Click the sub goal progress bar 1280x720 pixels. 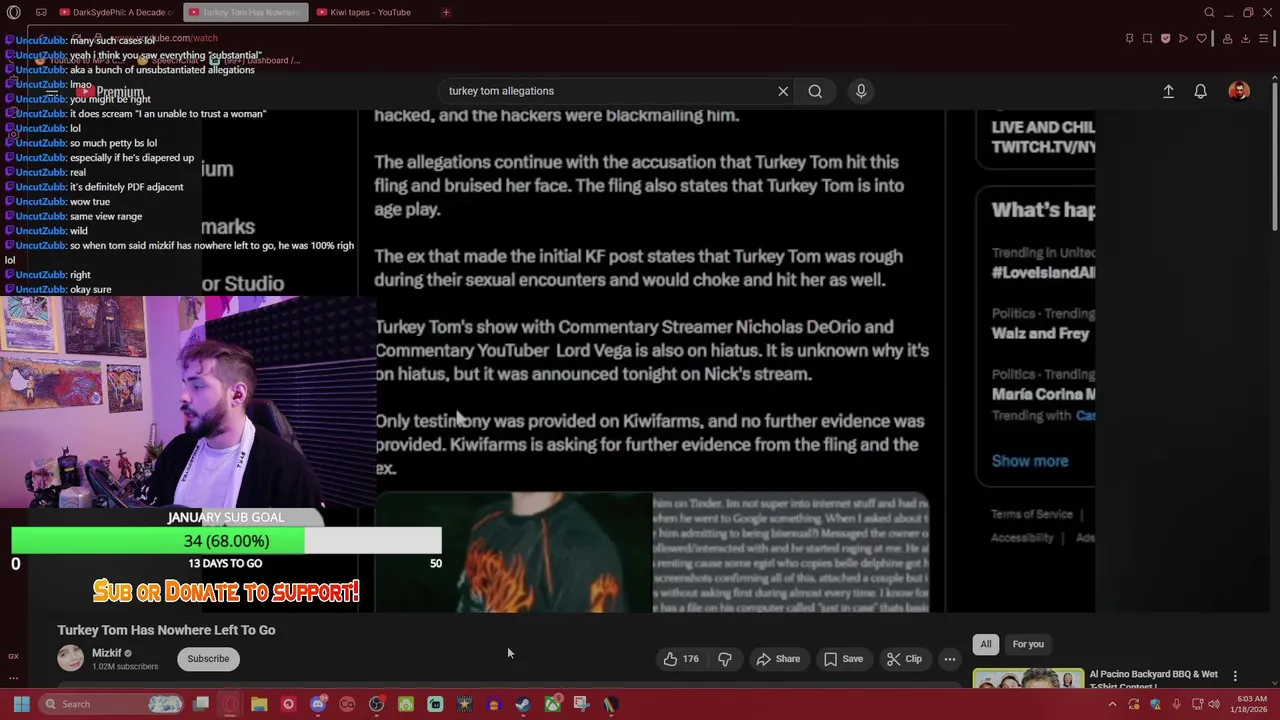[226, 541]
